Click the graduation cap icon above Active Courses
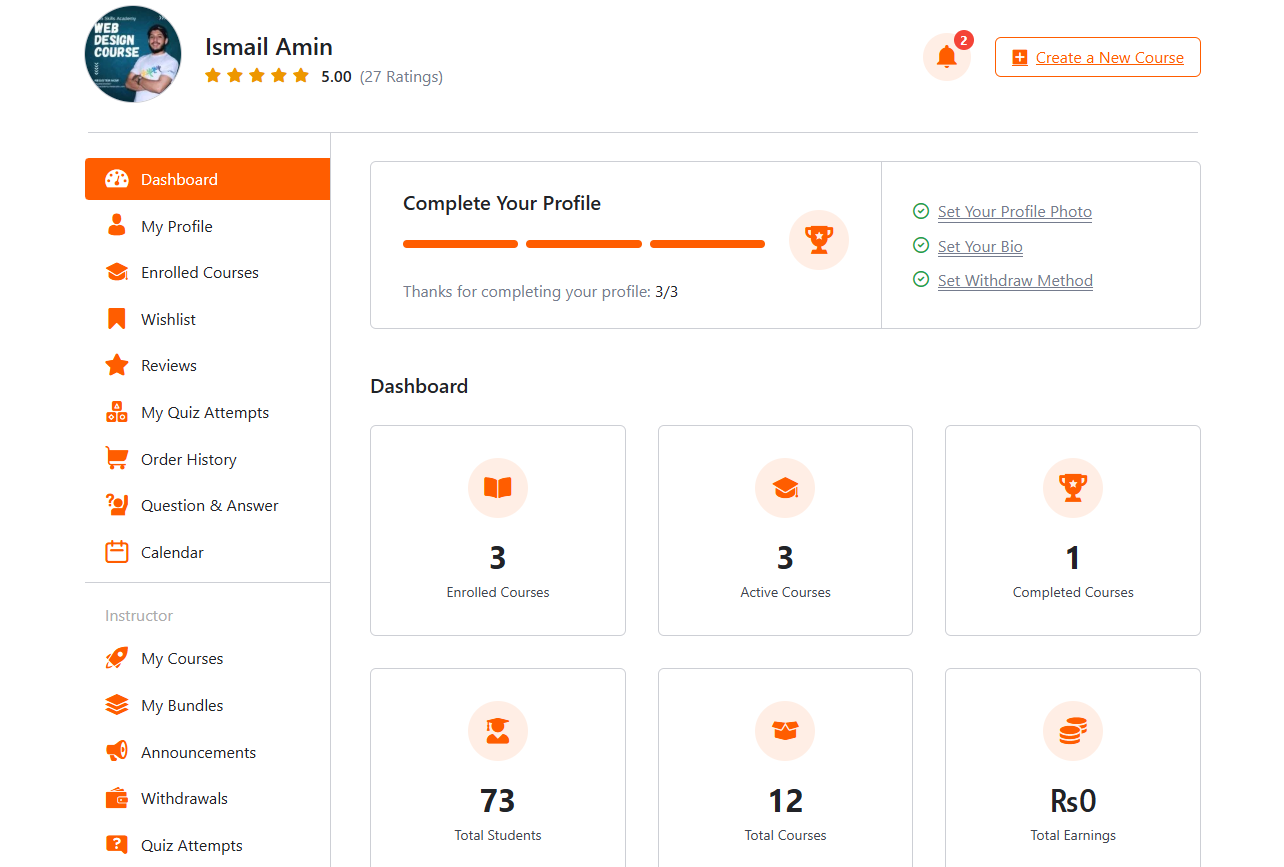Viewport: 1284px width, 867px height. tap(785, 488)
